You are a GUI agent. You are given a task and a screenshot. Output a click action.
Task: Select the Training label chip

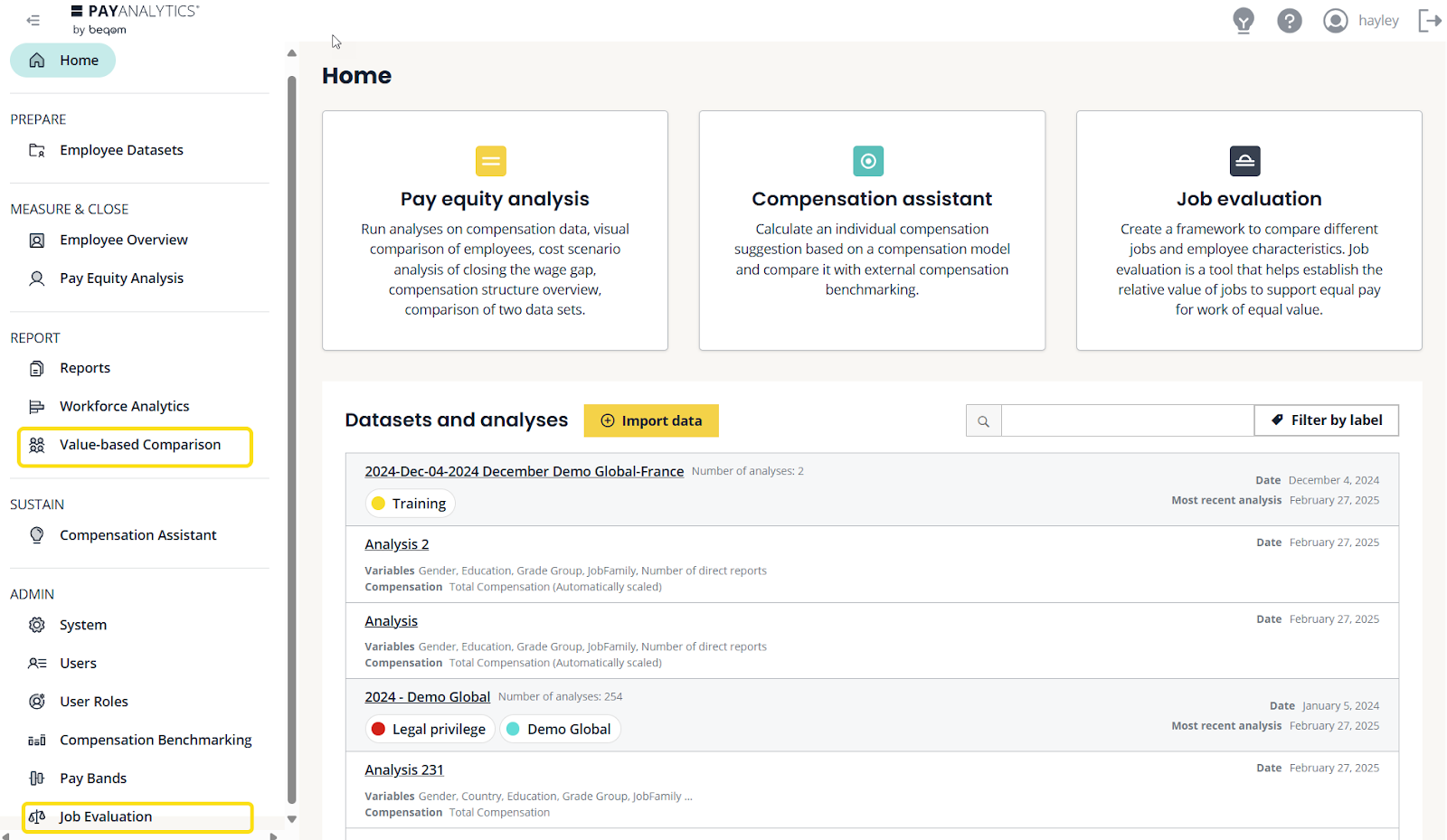(410, 504)
